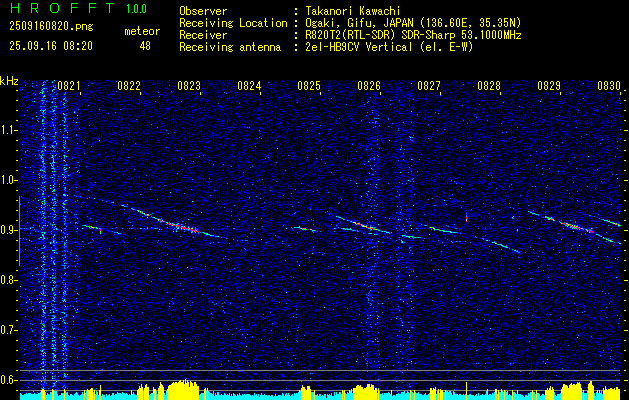
Task: Click the 0821 time marker
Action: (x=69, y=86)
